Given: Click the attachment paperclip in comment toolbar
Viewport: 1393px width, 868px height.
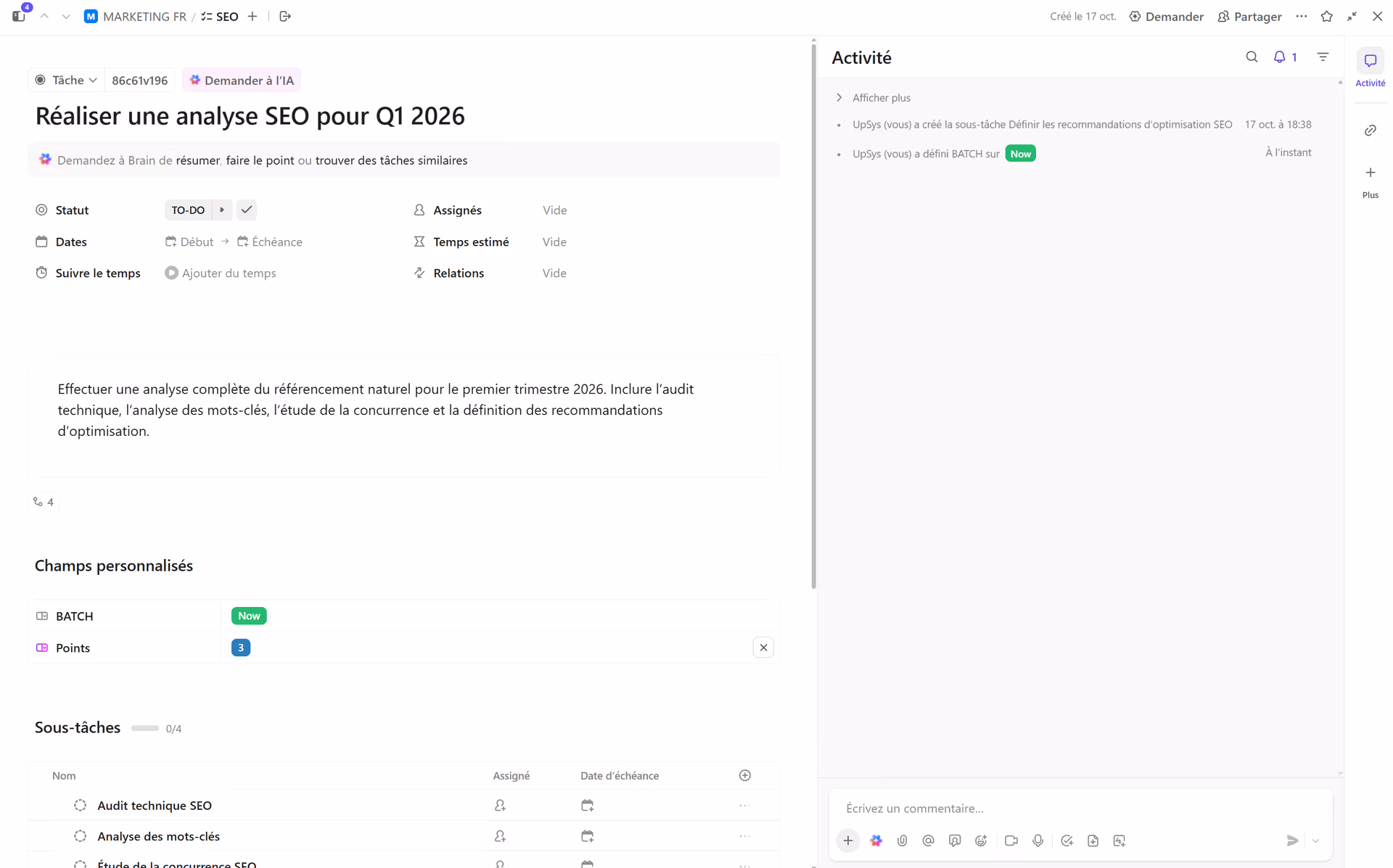Looking at the screenshot, I should click(902, 840).
